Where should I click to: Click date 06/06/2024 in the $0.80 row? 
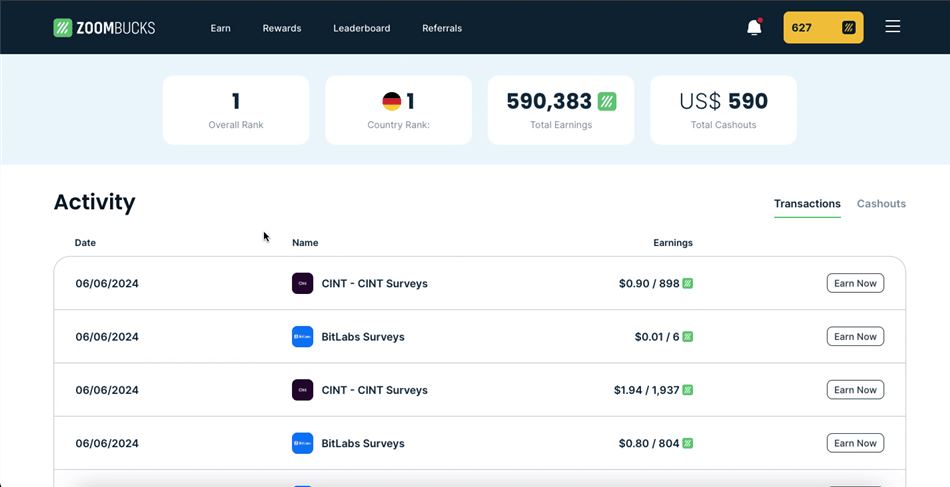[107, 443]
